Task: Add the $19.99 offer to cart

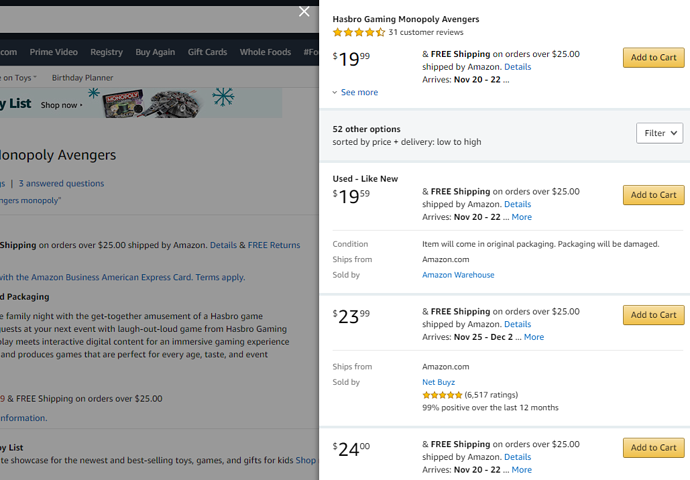Action: click(x=653, y=58)
